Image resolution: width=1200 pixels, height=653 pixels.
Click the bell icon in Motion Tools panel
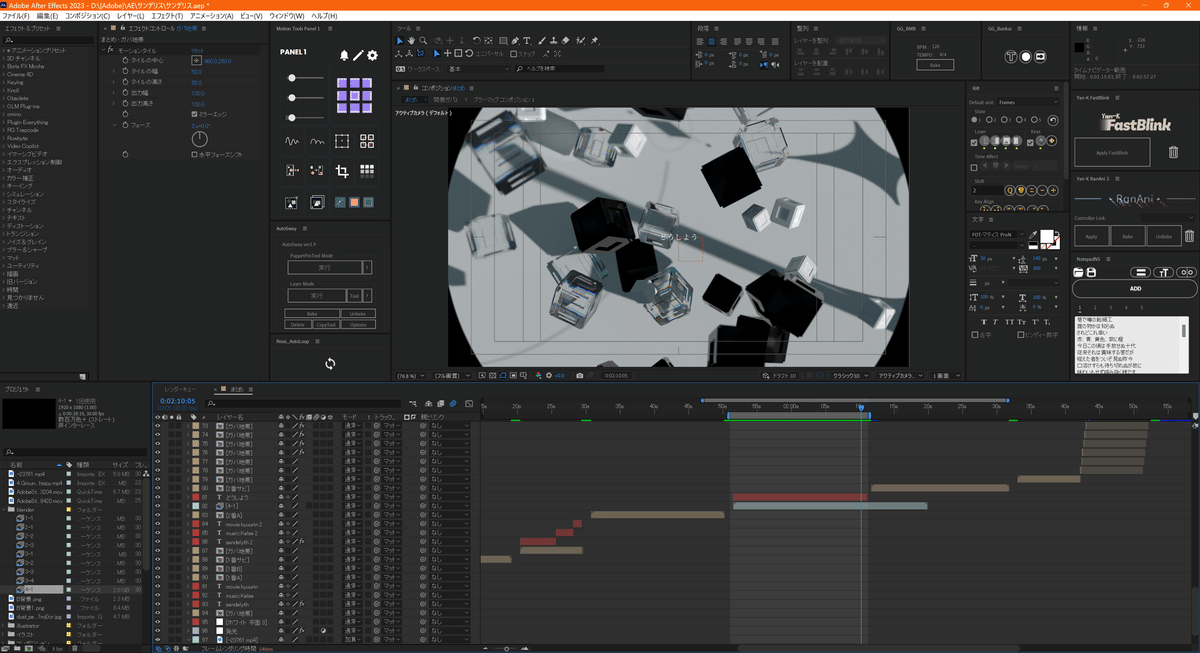344,55
